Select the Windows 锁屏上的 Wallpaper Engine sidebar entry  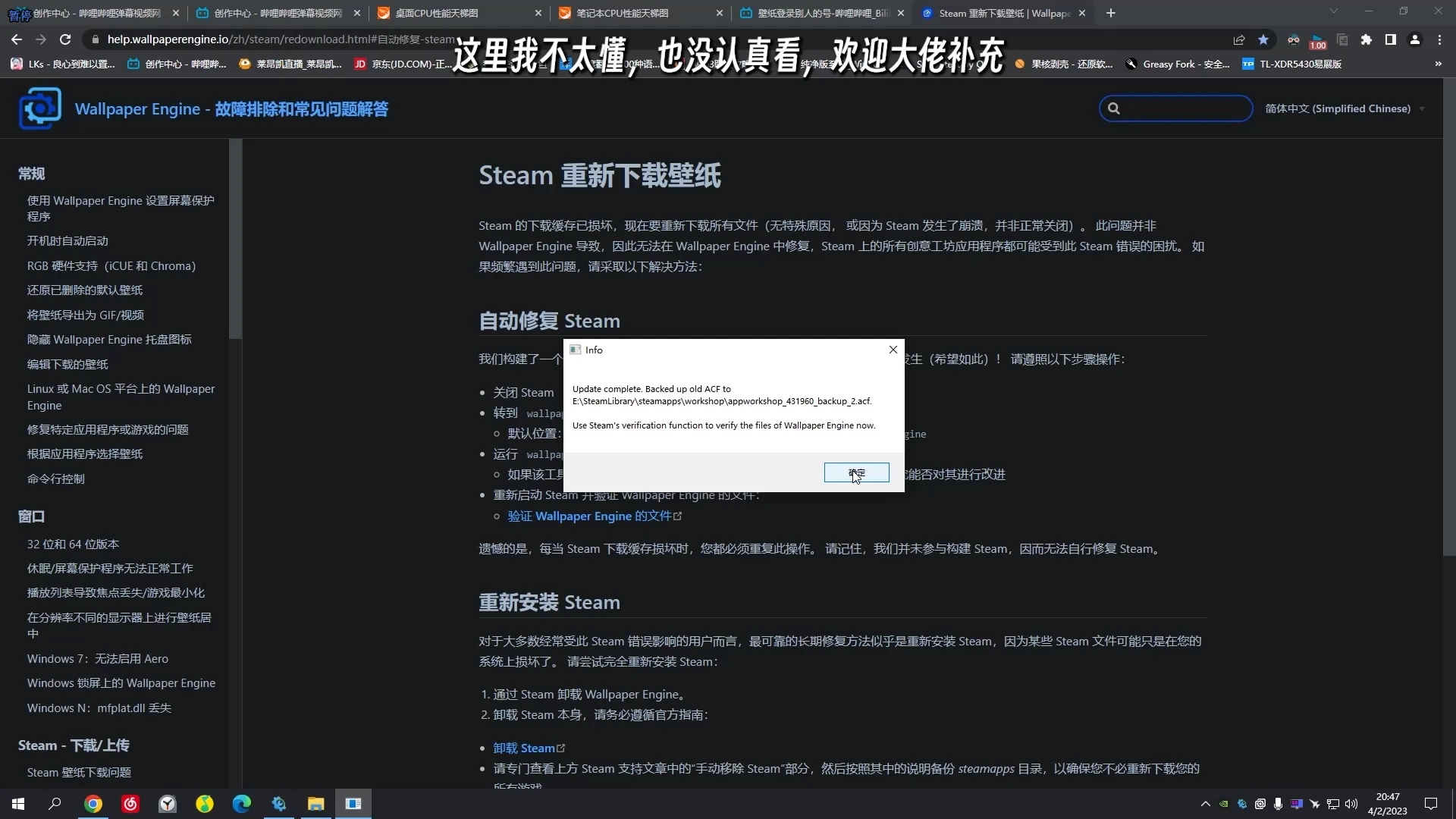tap(121, 682)
